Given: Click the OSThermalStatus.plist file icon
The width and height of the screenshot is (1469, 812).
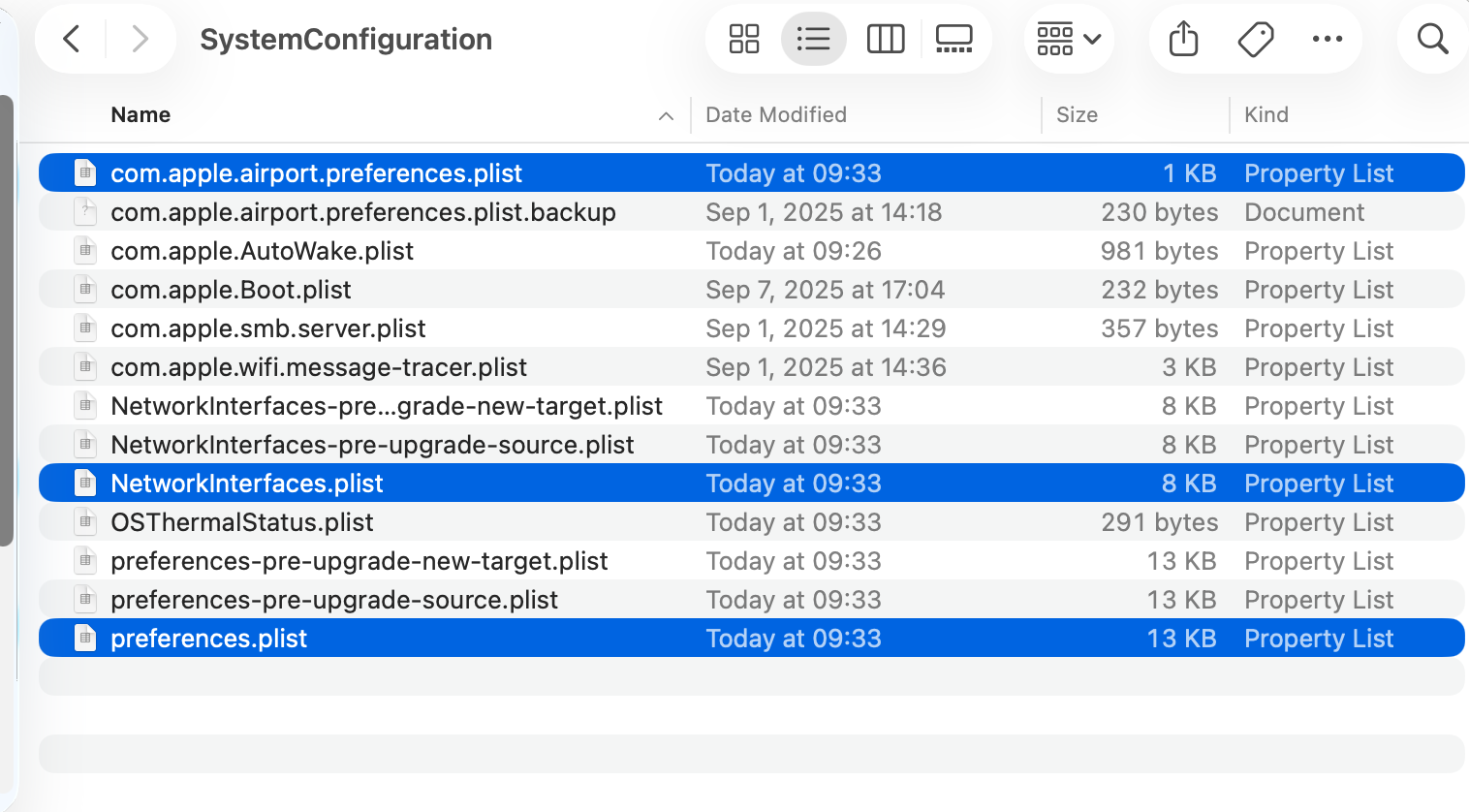Looking at the screenshot, I should (x=86, y=522).
